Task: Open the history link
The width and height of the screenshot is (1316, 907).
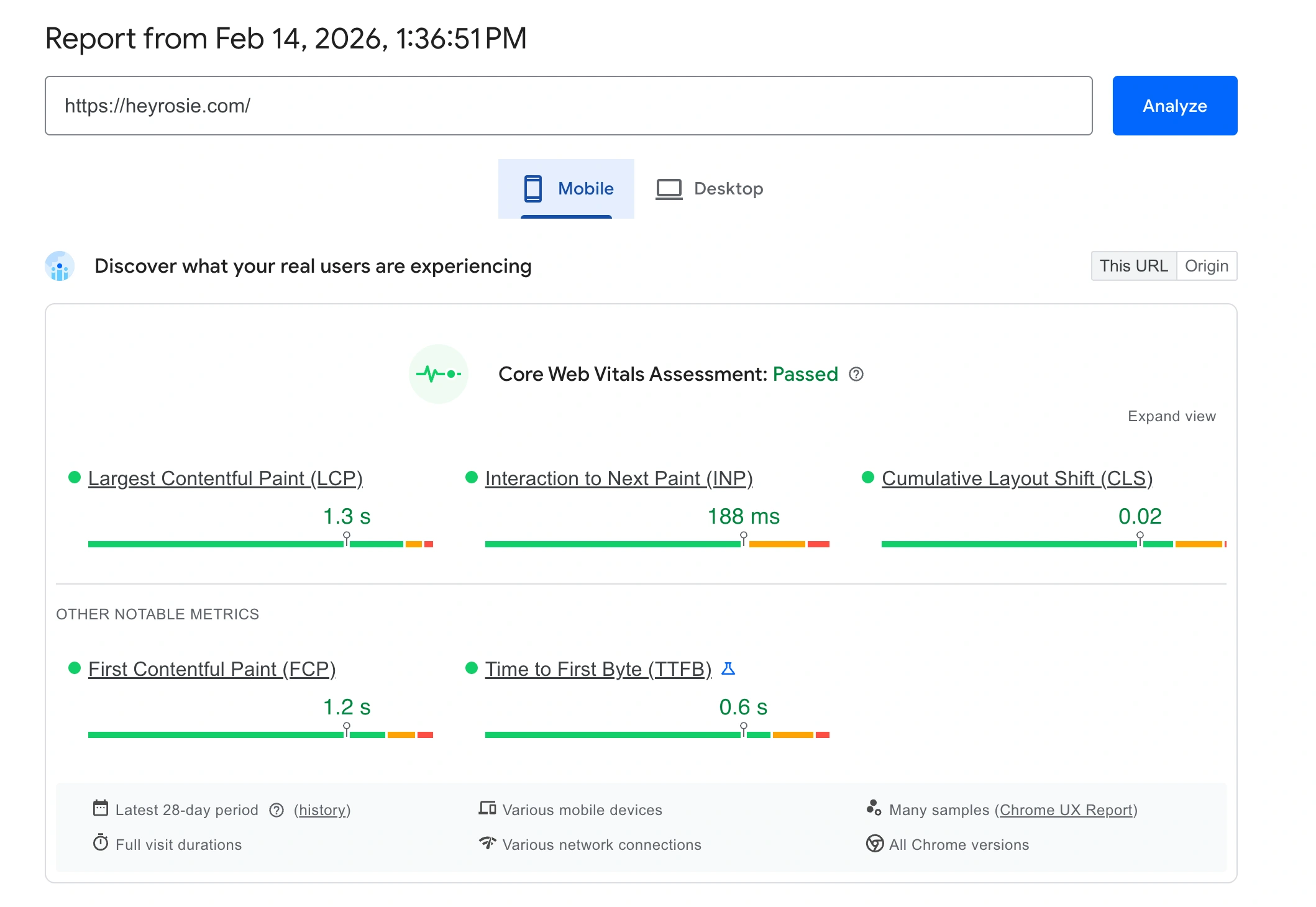Action: (322, 810)
